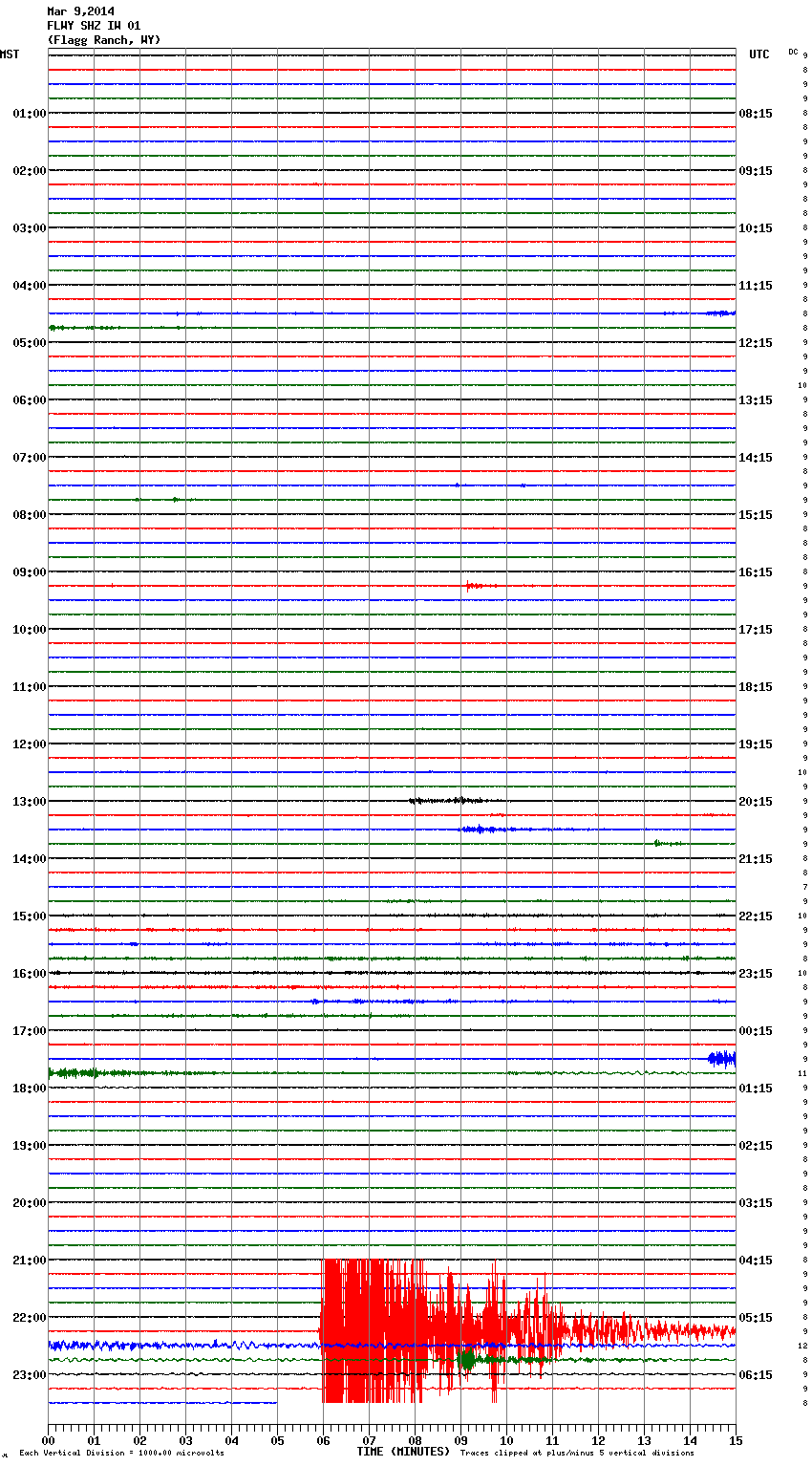Click the "DC" column header
This screenshot has height=1466, width=812.
793,52
